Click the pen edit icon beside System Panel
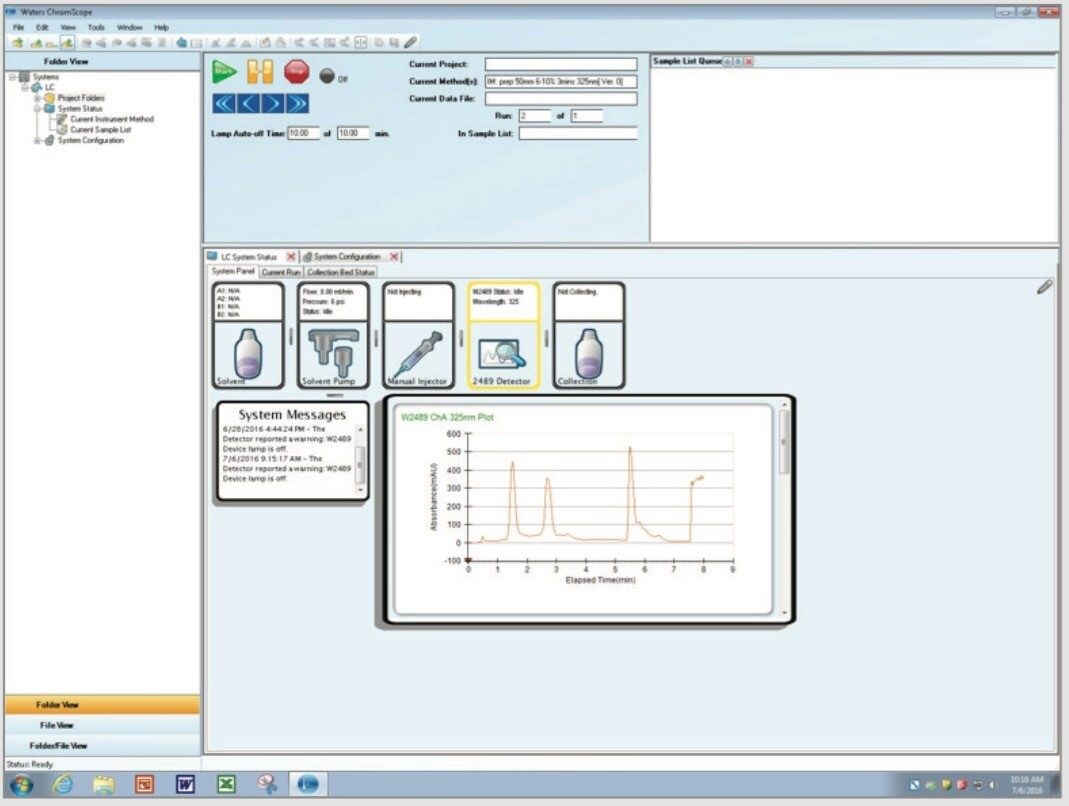 click(1045, 286)
